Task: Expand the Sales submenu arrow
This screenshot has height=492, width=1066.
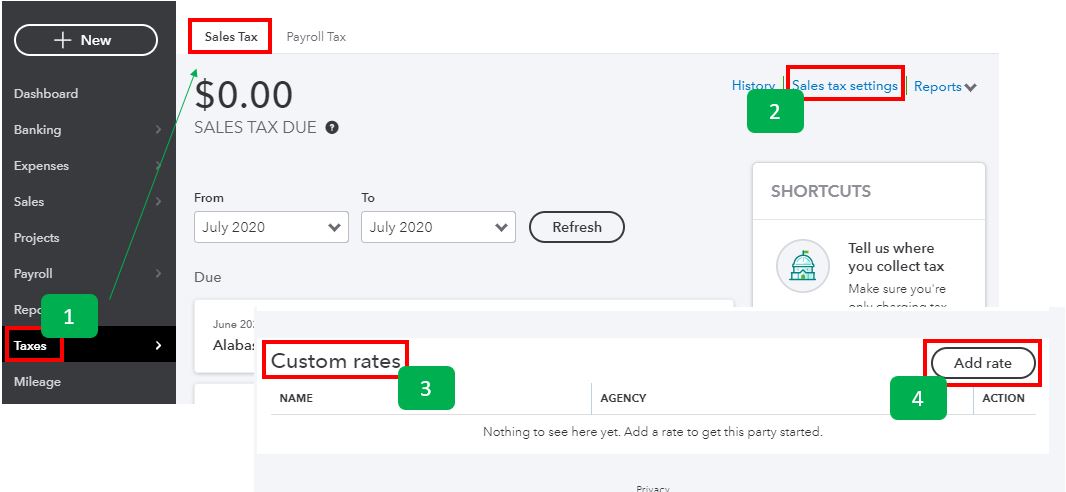Action: coord(158,201)
